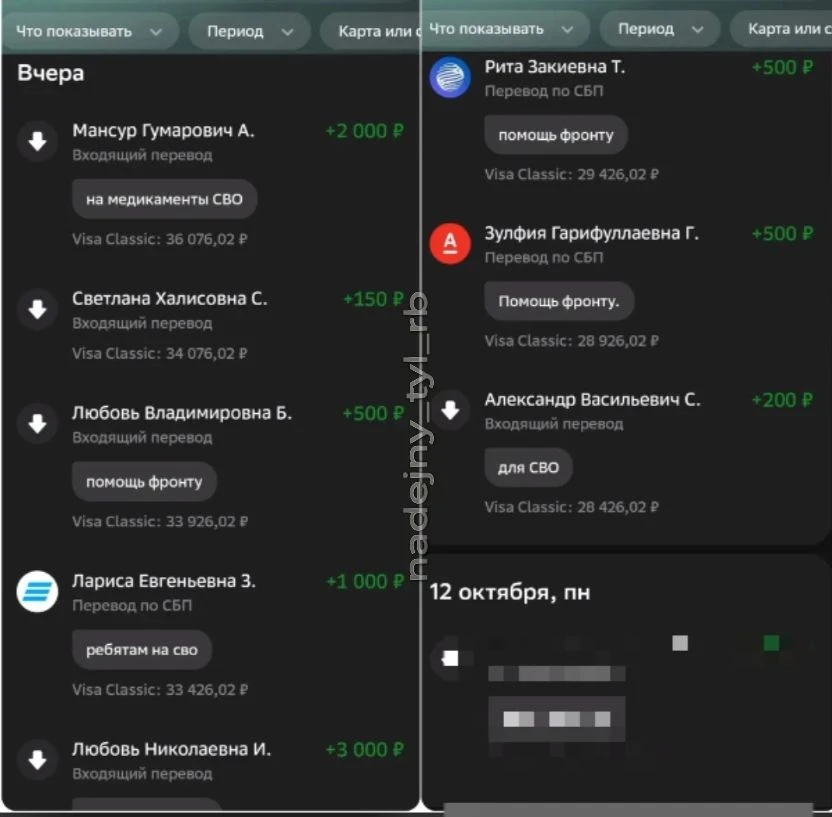Tap the red Alfa-Bank logo beside Зулфия Гарифуллаевна Г.
Screen dimensions: 832x817
point(450,244)
